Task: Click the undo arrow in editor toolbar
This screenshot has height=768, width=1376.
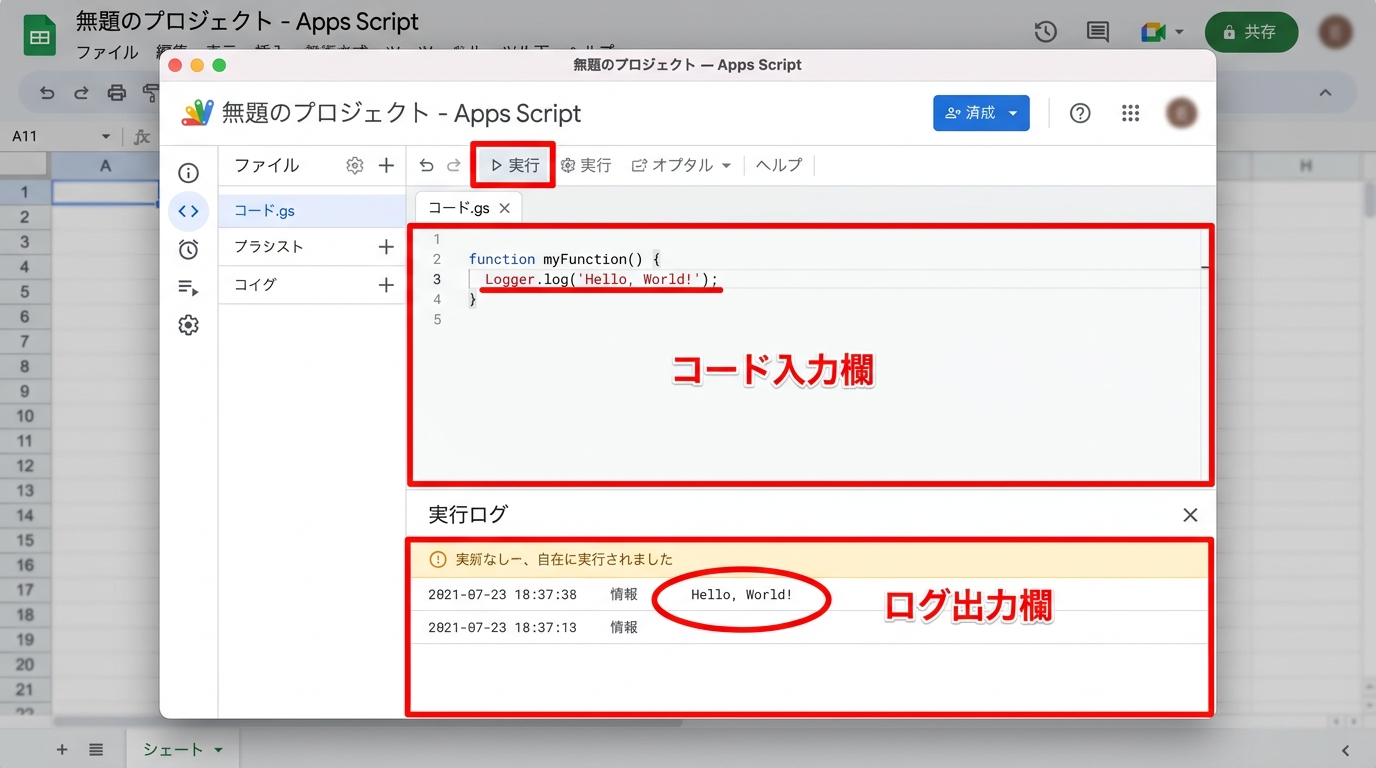Action: click(427, 165)
